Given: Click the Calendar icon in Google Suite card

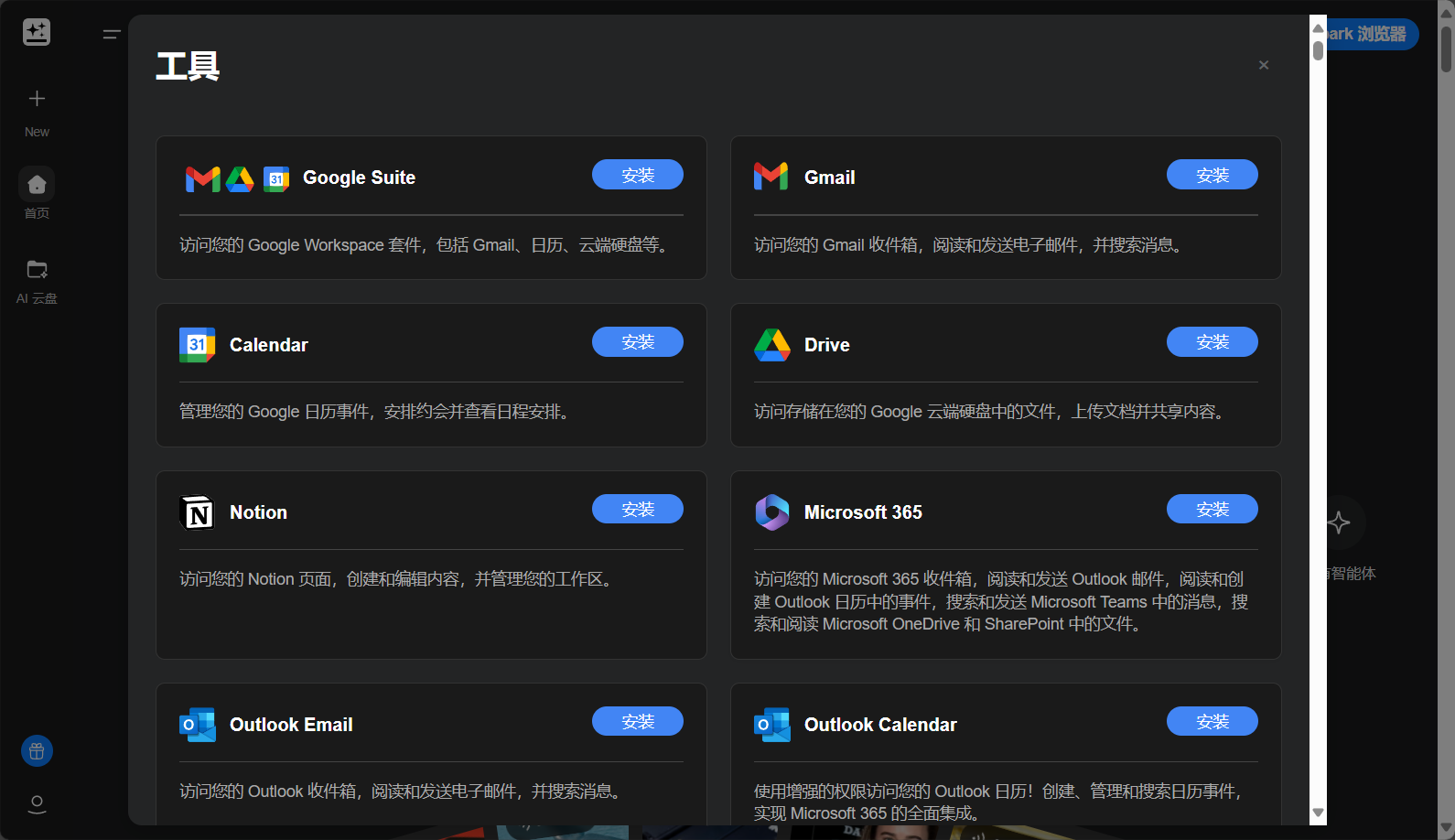Looking at the screenshot, I should pyautogui.click(x=275, y=179).
